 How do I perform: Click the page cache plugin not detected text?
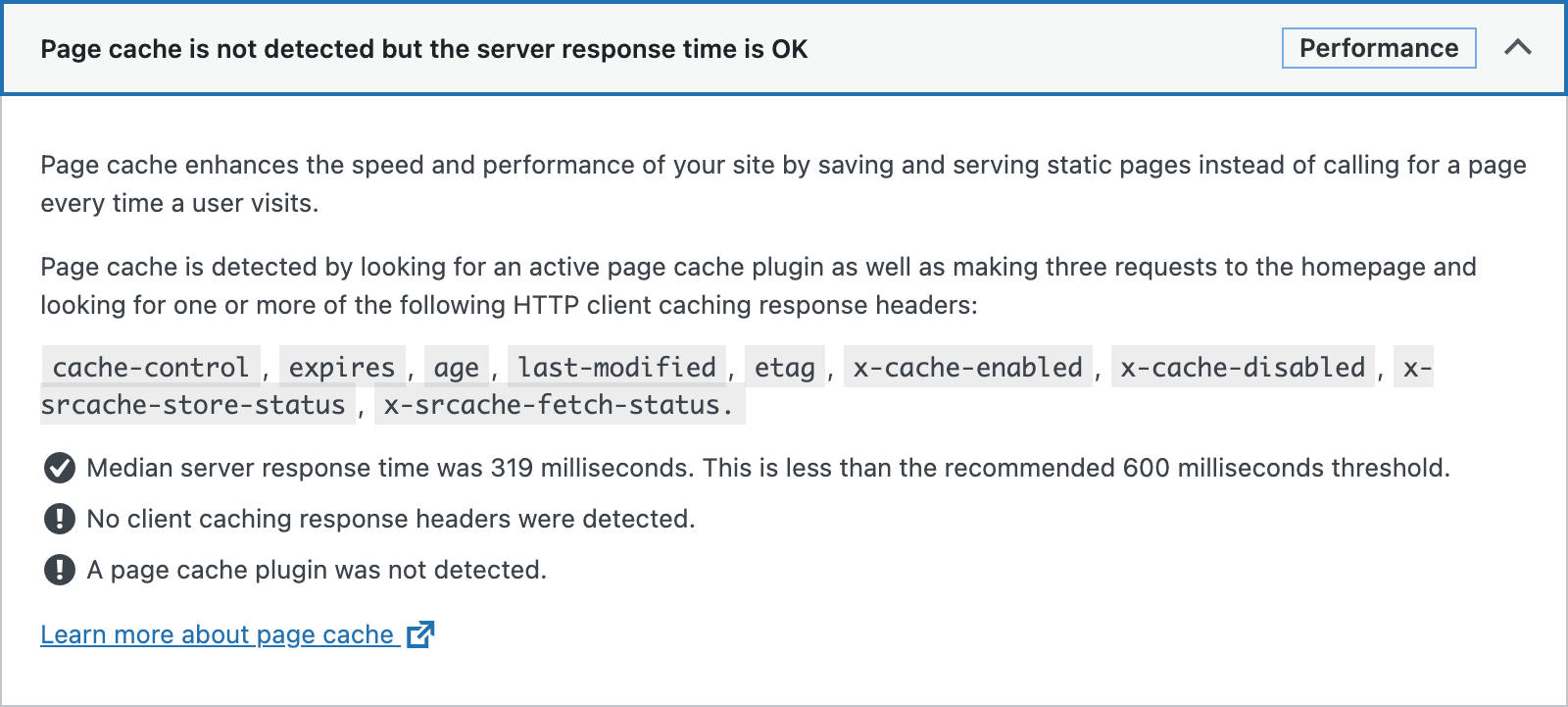click(316, 570)
